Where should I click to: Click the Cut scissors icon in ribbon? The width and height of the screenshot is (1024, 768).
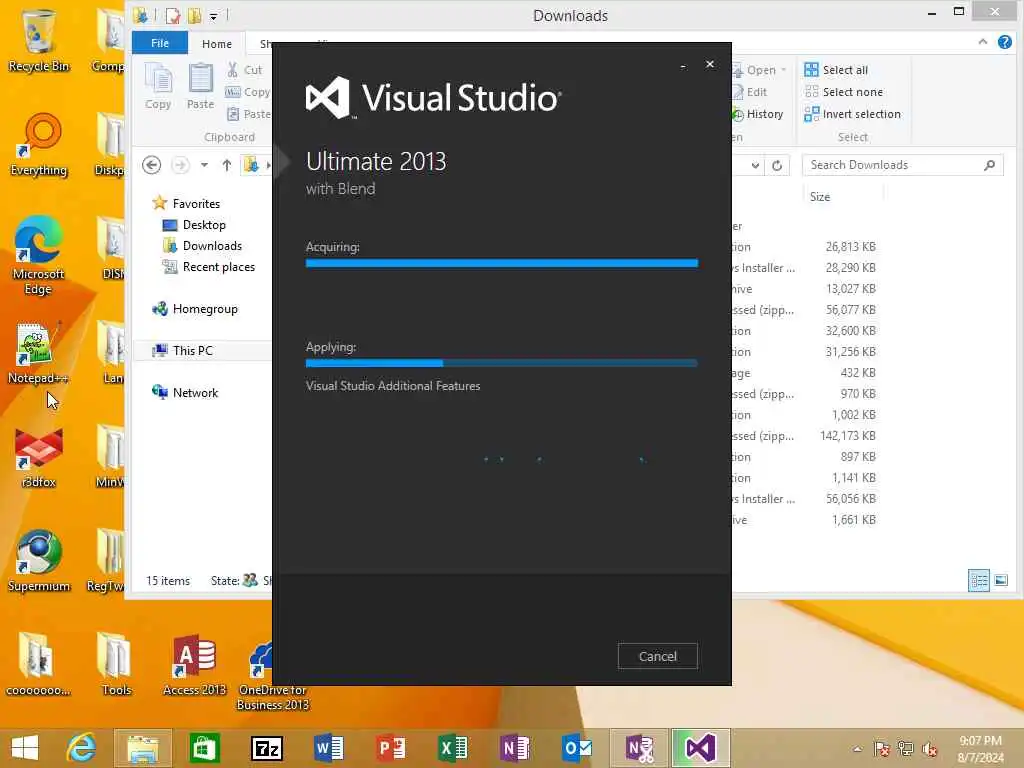point(232,70)
